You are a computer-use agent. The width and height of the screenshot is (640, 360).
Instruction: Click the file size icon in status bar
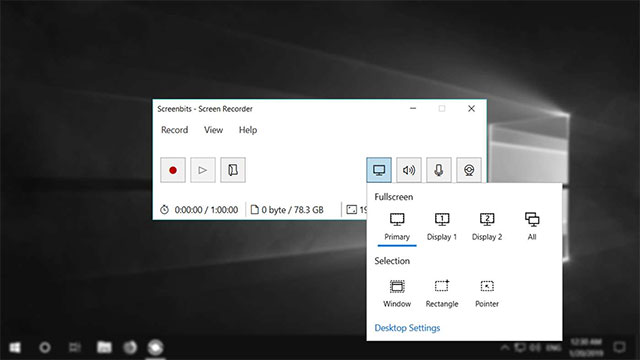point(254,210)
